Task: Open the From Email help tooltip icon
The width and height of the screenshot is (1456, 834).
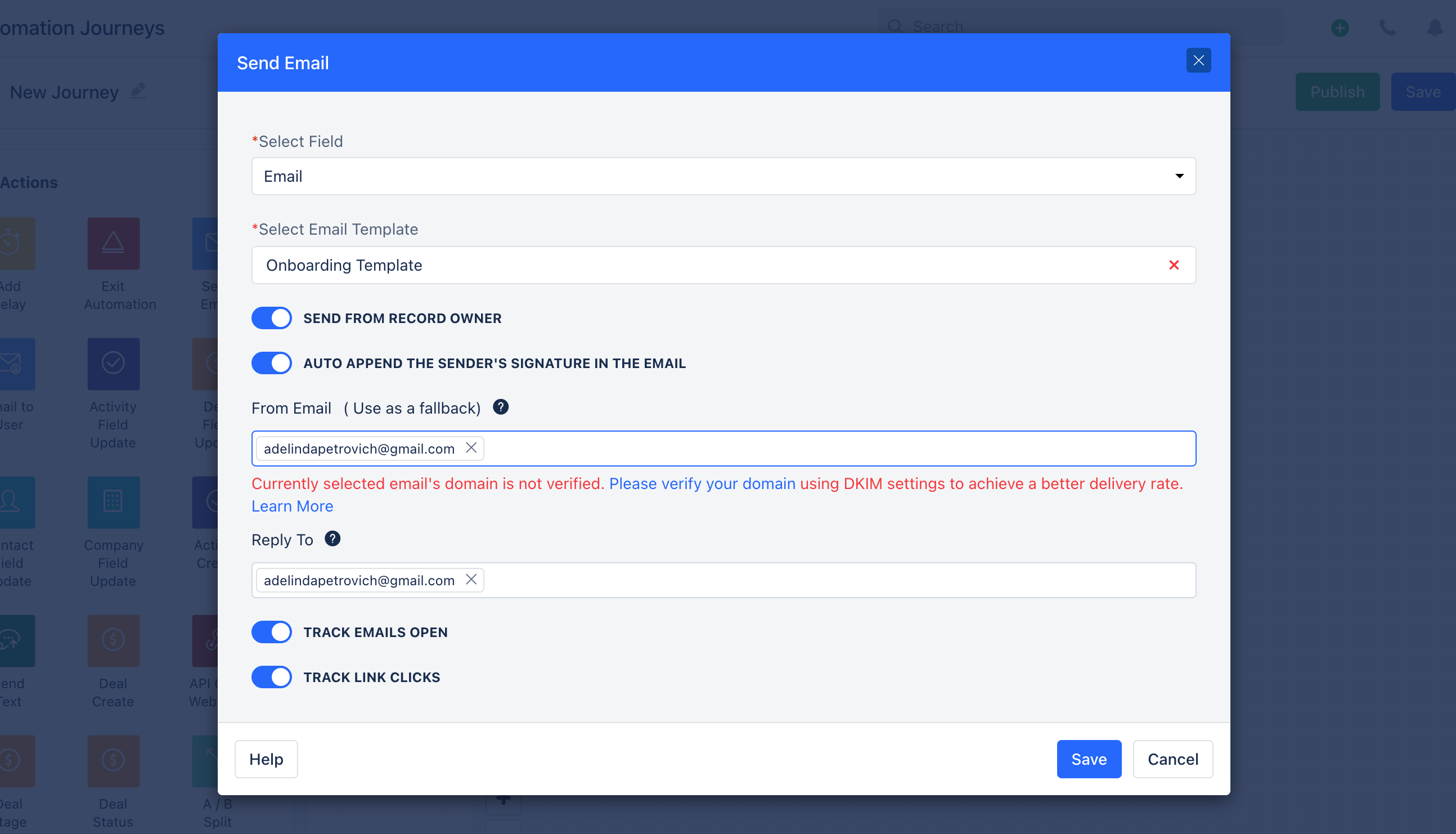Action: [500, 407]
